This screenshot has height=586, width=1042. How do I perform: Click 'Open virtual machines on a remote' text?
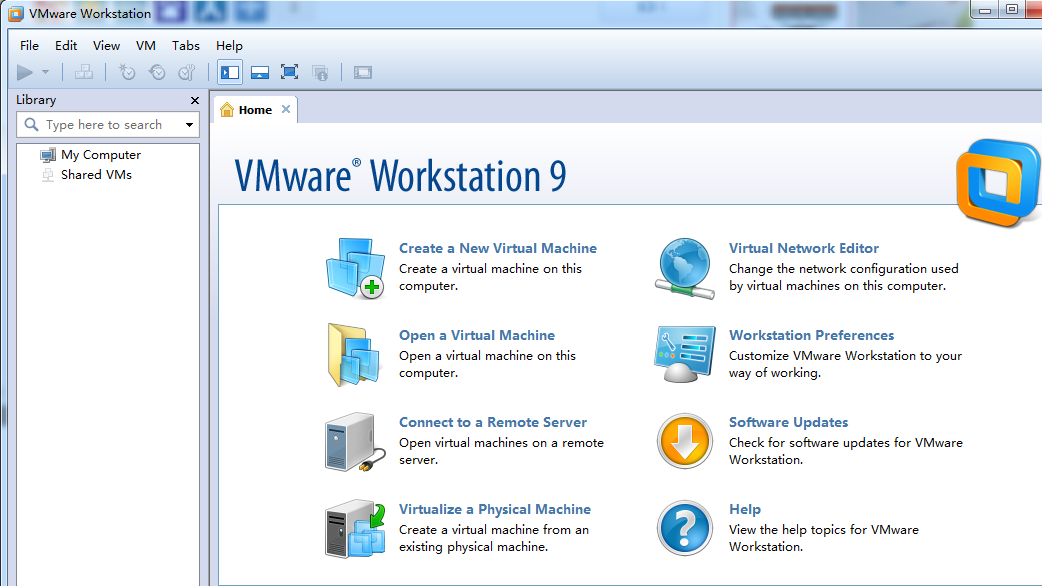pos(501,442)
